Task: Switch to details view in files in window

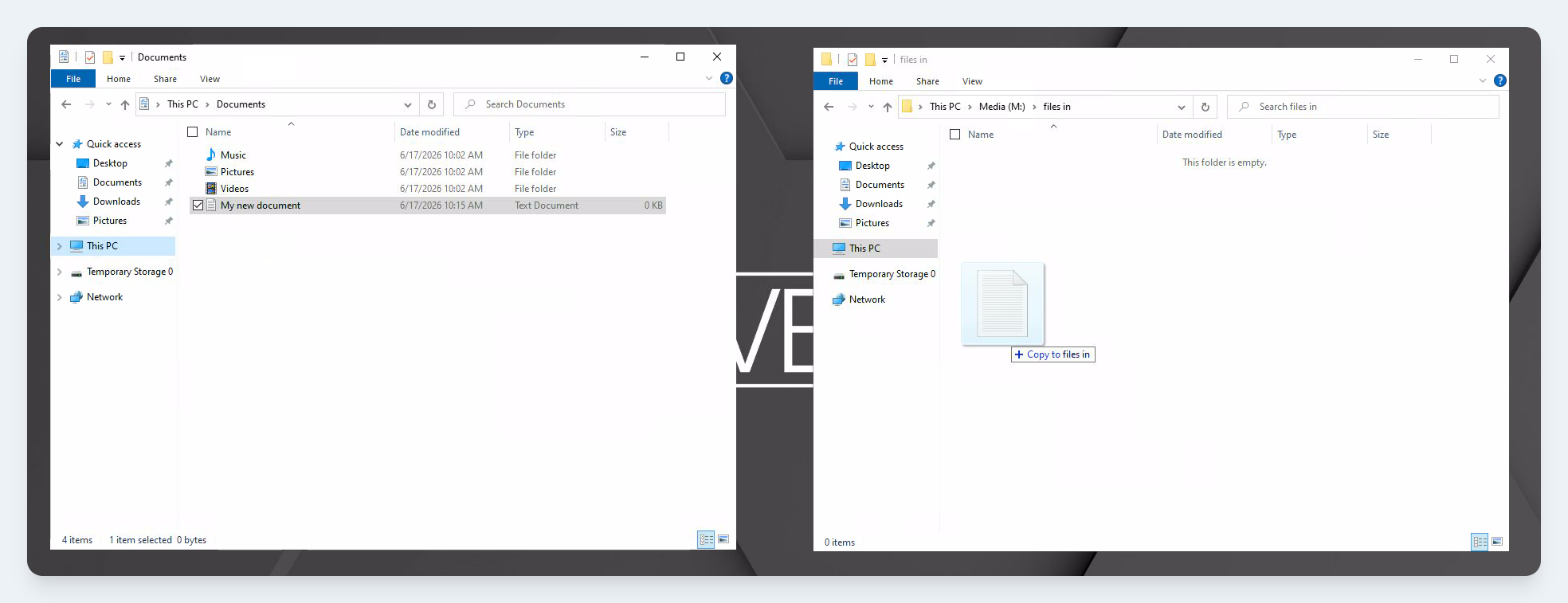Action: pos(1480,542)
